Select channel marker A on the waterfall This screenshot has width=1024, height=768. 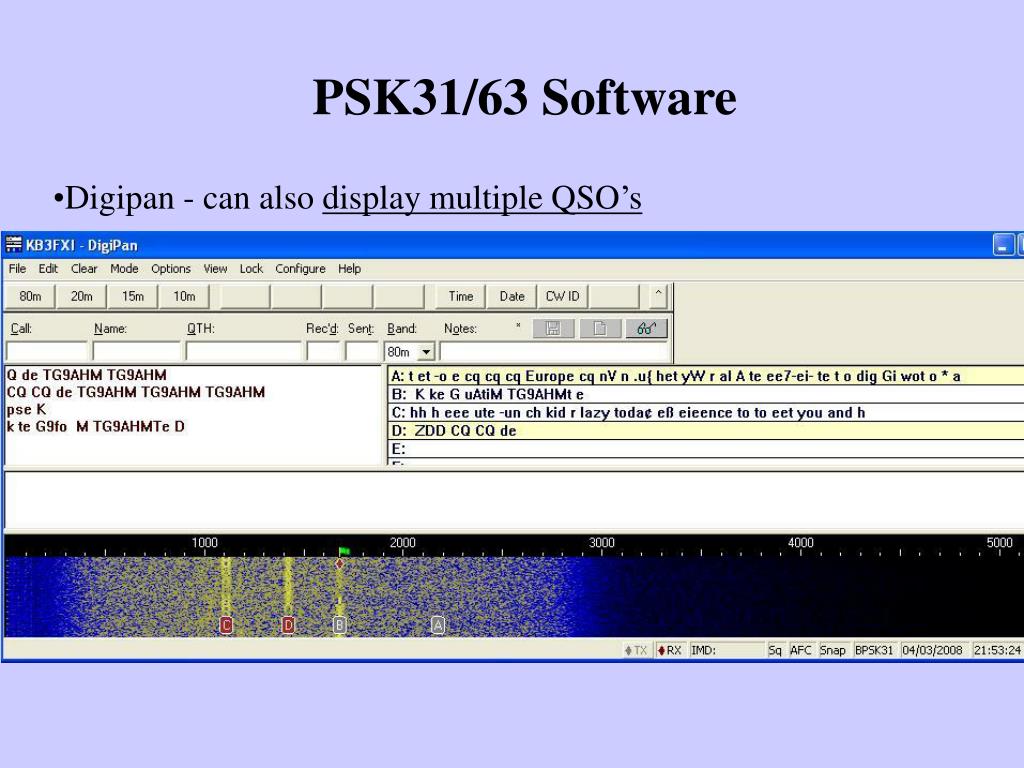(x=438, y=625)
